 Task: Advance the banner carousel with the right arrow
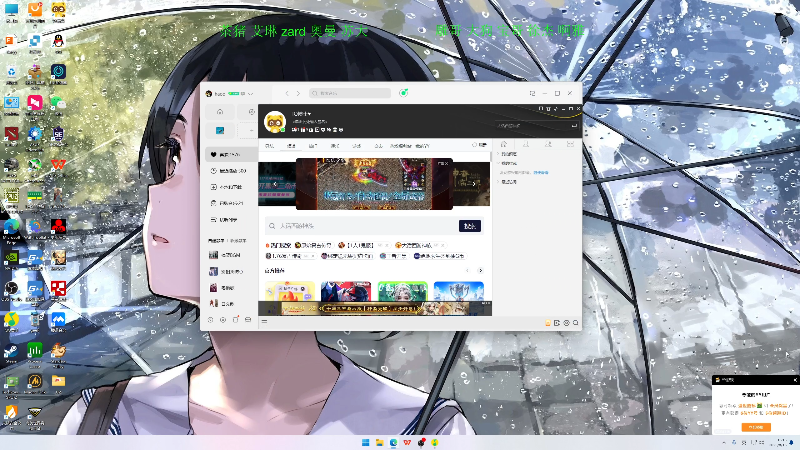tap(474, 184)
